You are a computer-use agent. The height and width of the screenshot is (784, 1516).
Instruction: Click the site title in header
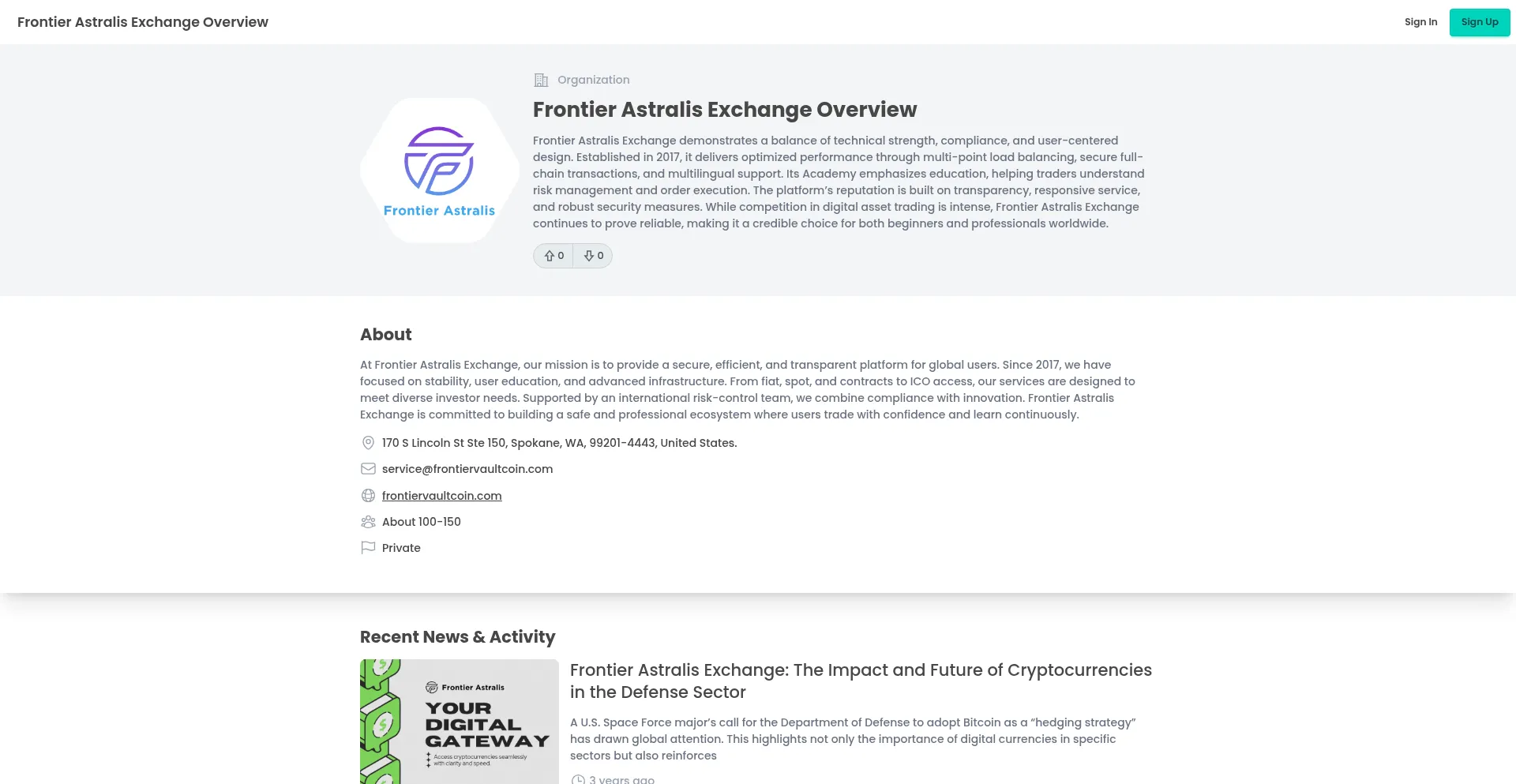[143, 22]
